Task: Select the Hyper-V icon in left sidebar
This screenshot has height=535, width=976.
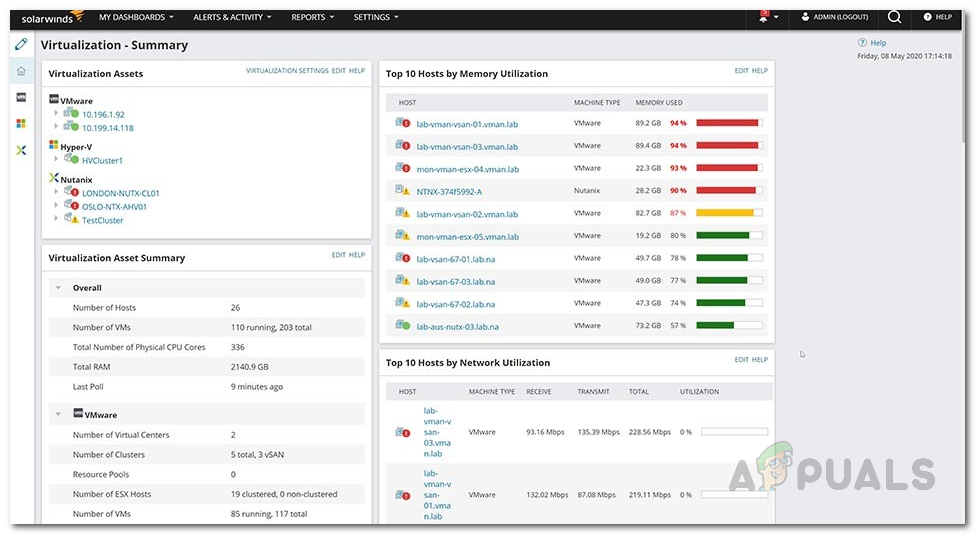Action: [21, 123]
